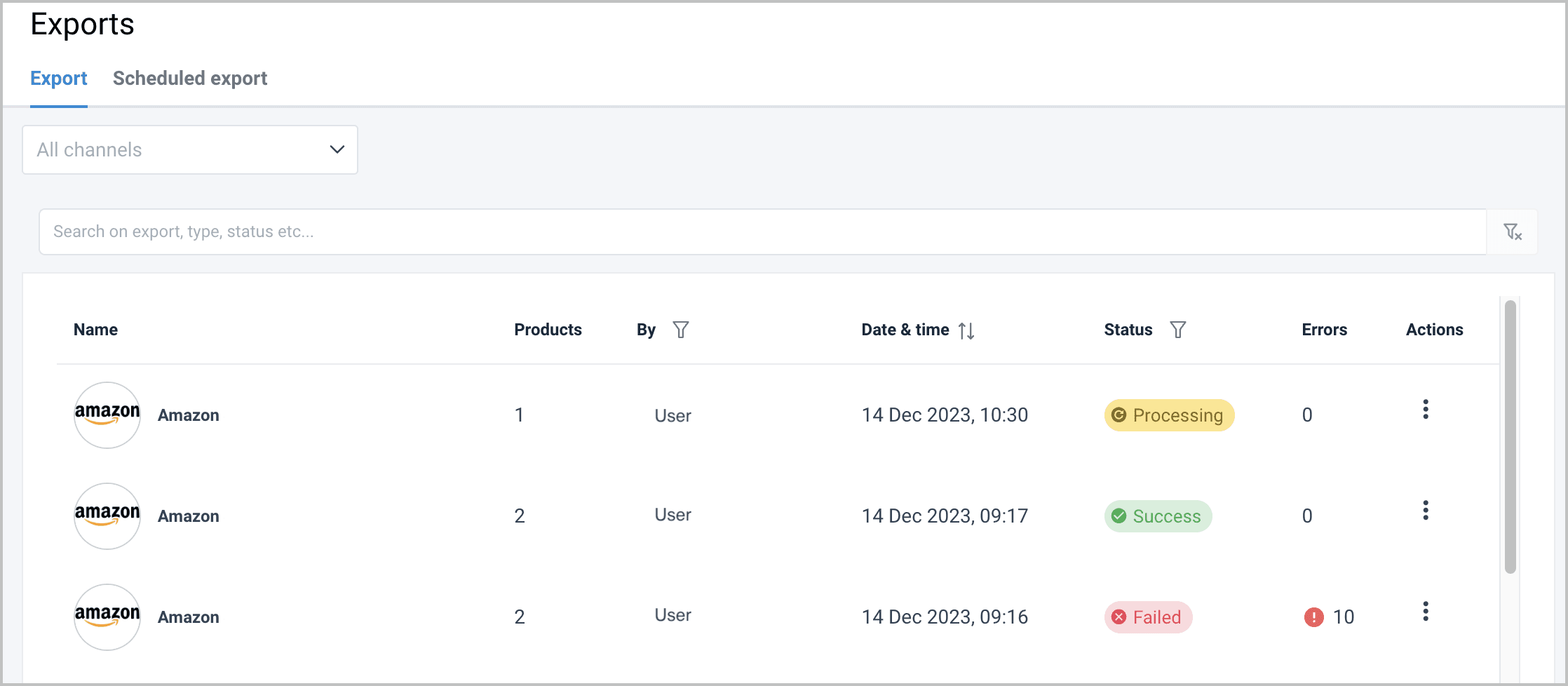Select the Export tab
Viewport: 1568px width, 686px height.
coord(59,79)
